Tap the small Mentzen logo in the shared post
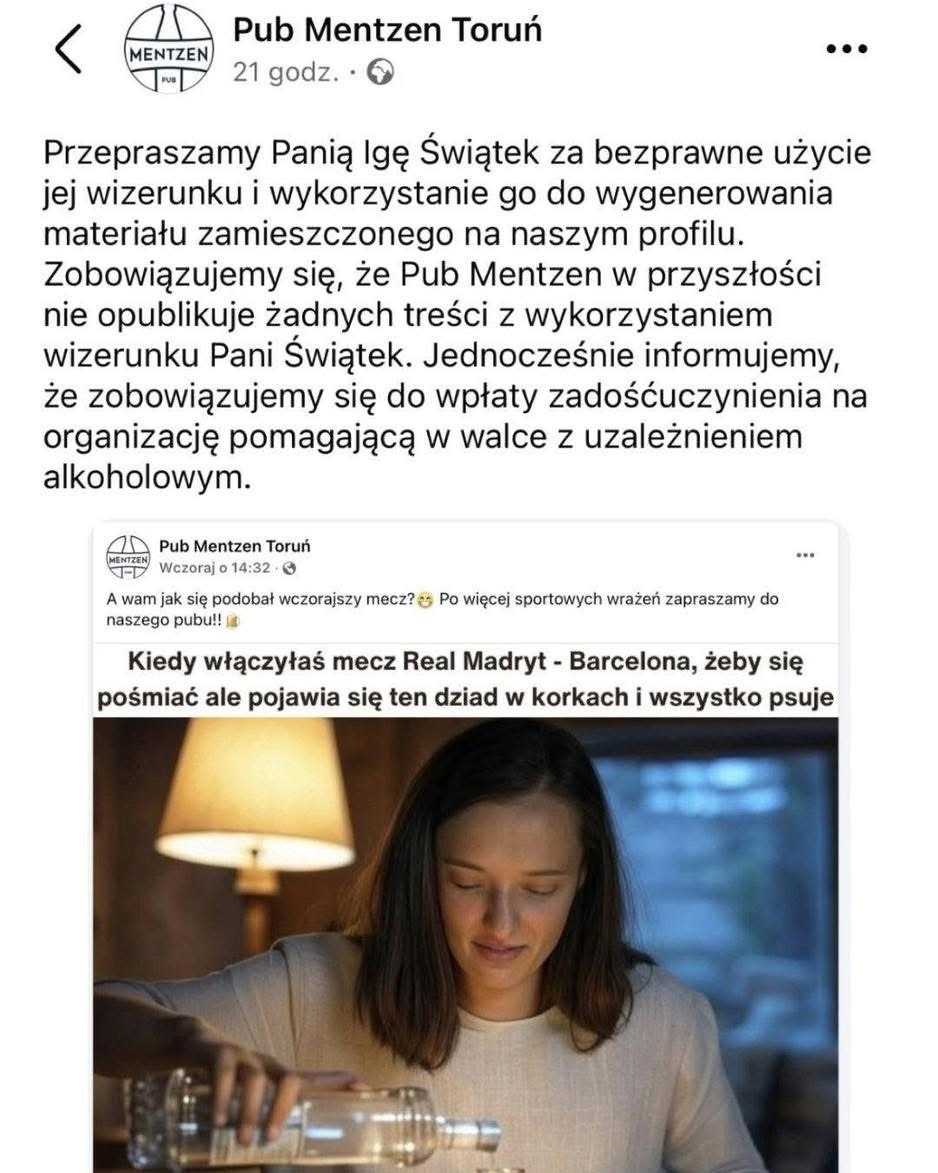Viewport: 938px width, 1173px height. (129, 557)
